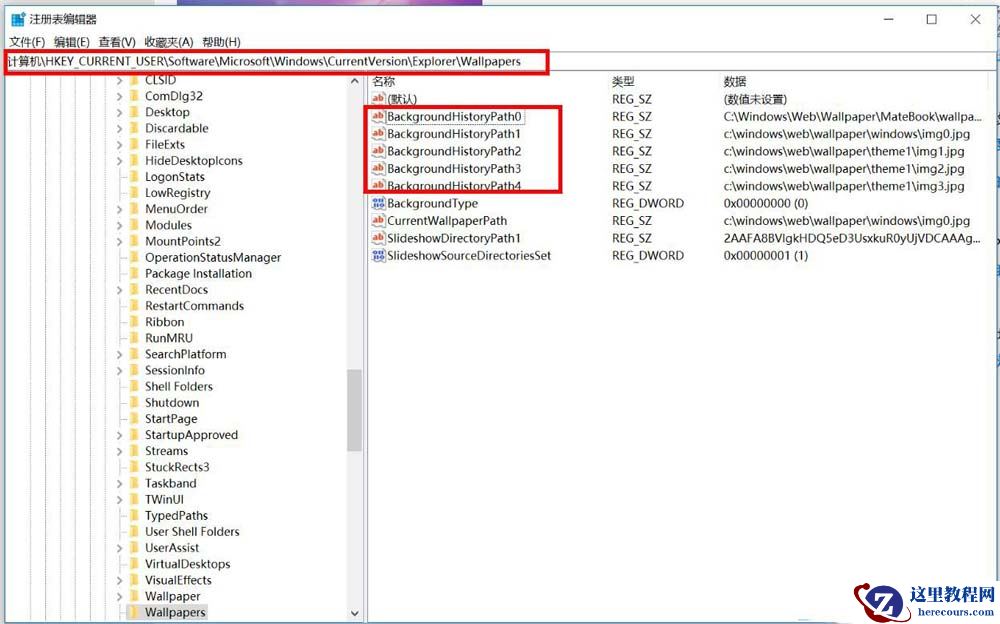The width and height of the screenshot is (1000, 624).
Task: Click the icon of BackgroundHistoryPath2
Action: coord(378,151)
